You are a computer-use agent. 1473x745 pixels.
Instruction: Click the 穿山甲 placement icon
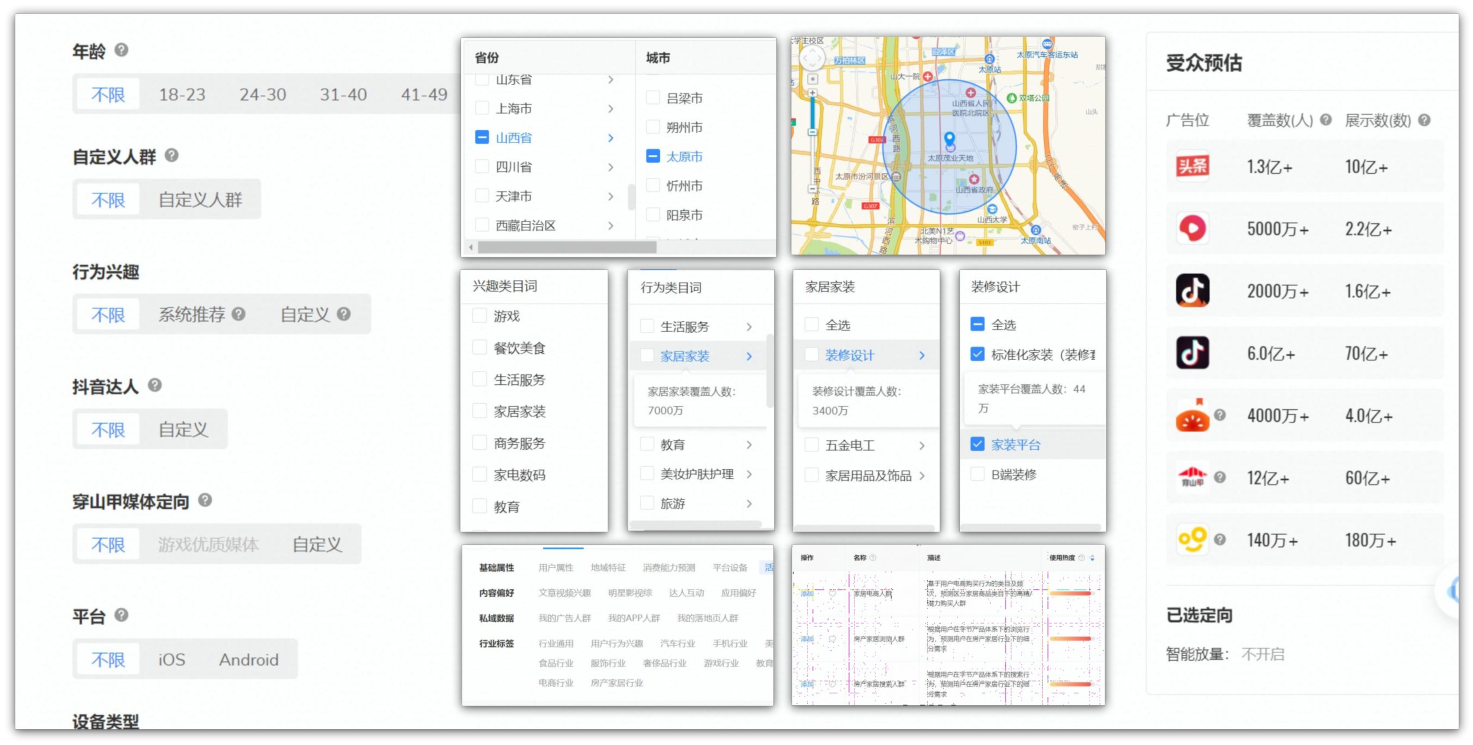click(1192, 477)
